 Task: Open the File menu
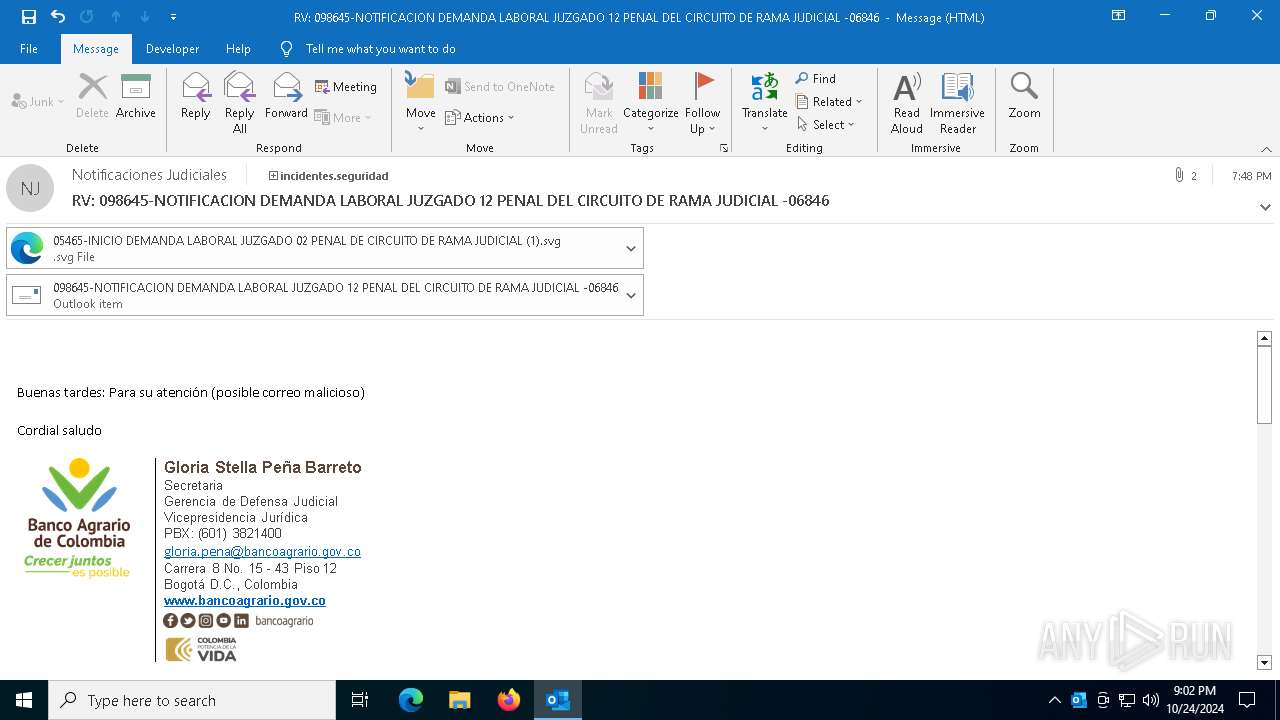click(x=29, y=48)
